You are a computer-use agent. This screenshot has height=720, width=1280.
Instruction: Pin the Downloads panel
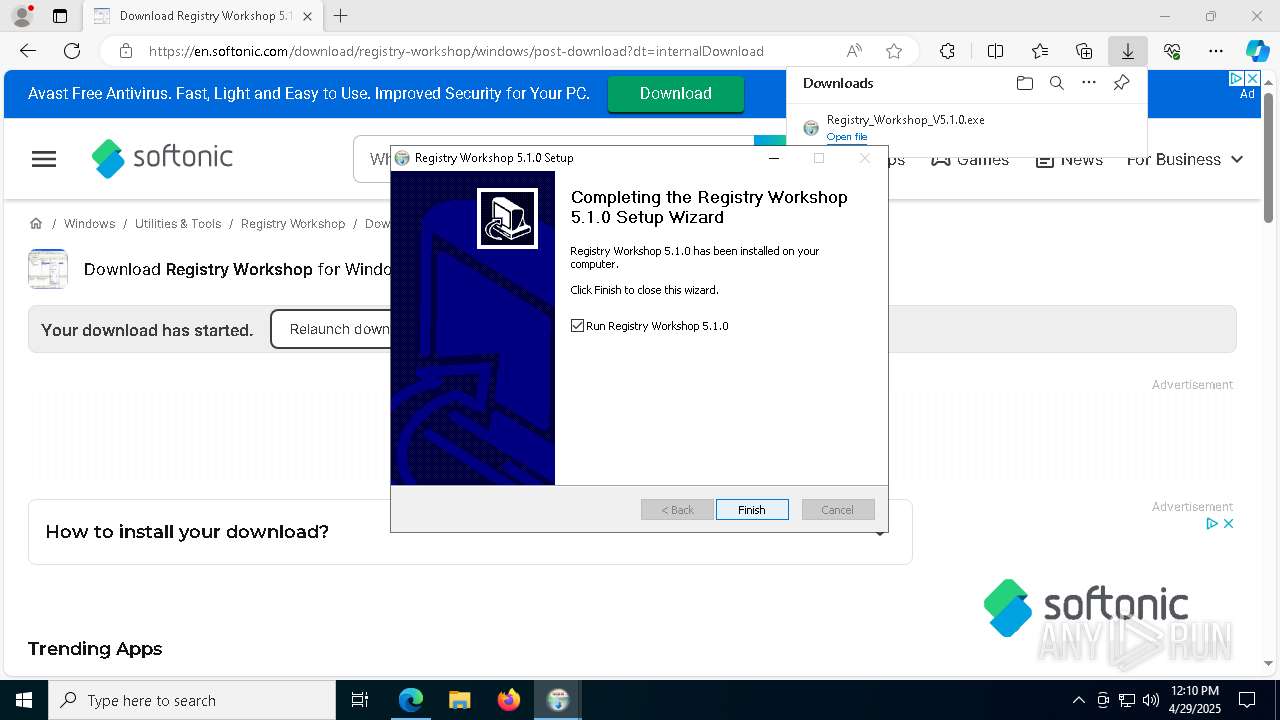coord(1121,83)
